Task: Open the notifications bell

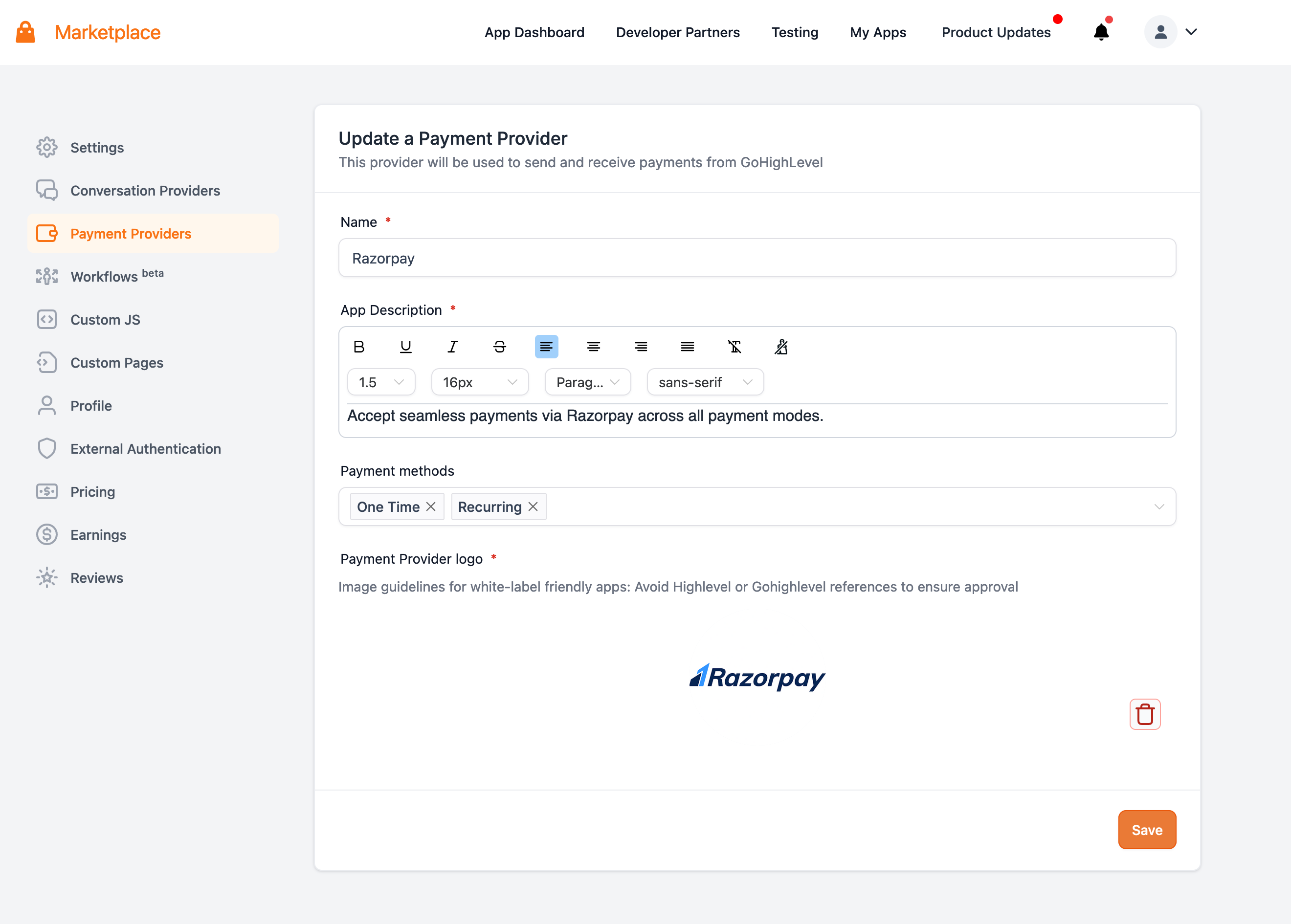Action: click(x=1101, y=32)
